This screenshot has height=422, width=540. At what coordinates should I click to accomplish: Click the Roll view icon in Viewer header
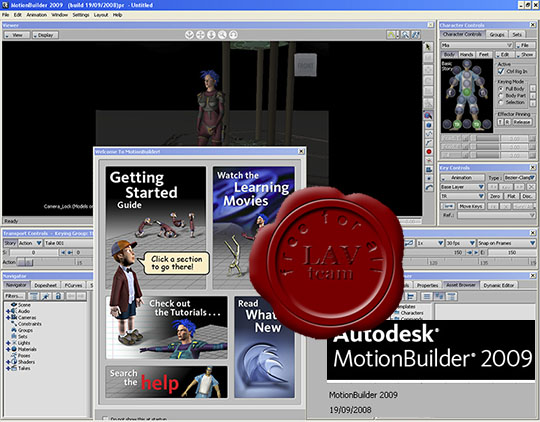pos(233,35)
